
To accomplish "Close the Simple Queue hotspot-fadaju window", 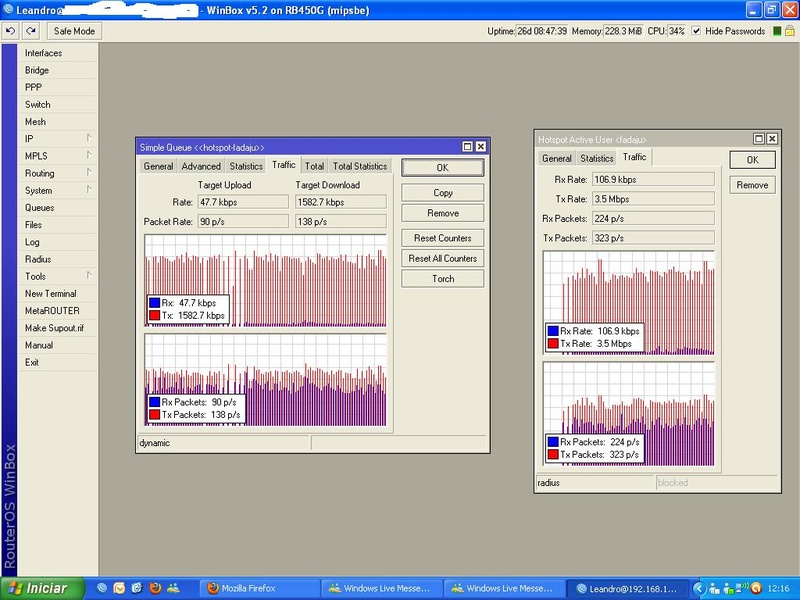I will [x=480, y=146].
